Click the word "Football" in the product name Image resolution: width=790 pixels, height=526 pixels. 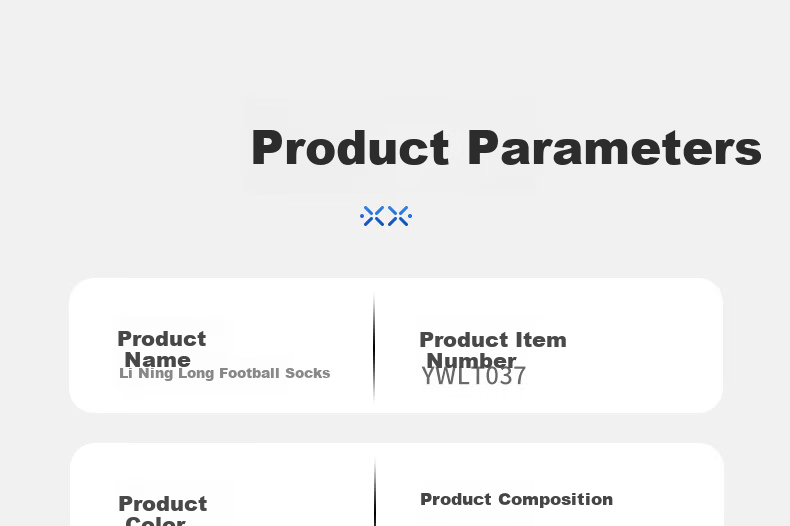pos(249,373)
